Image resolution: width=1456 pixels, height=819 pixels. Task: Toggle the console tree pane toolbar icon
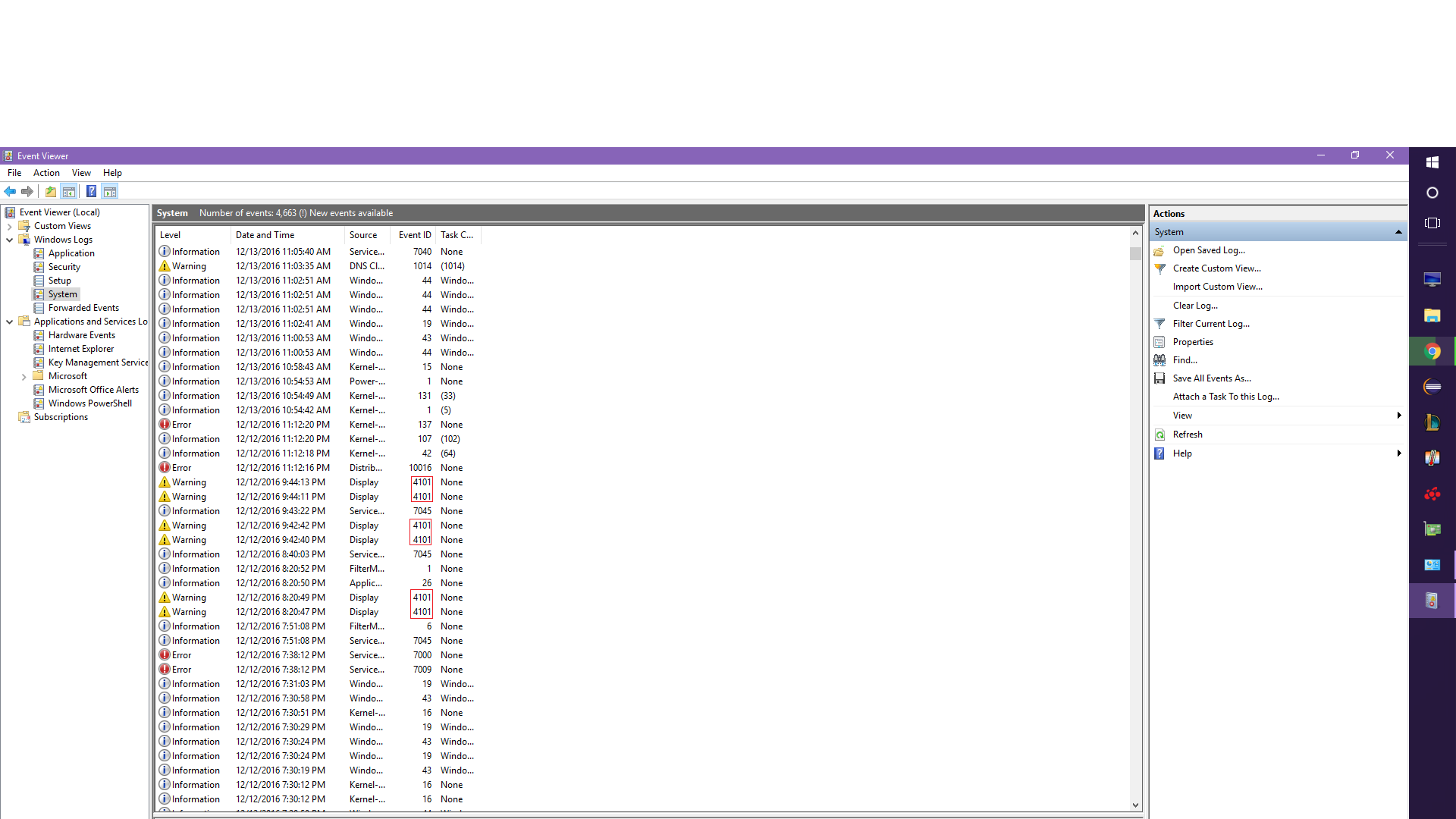click(x=69, y=191)
